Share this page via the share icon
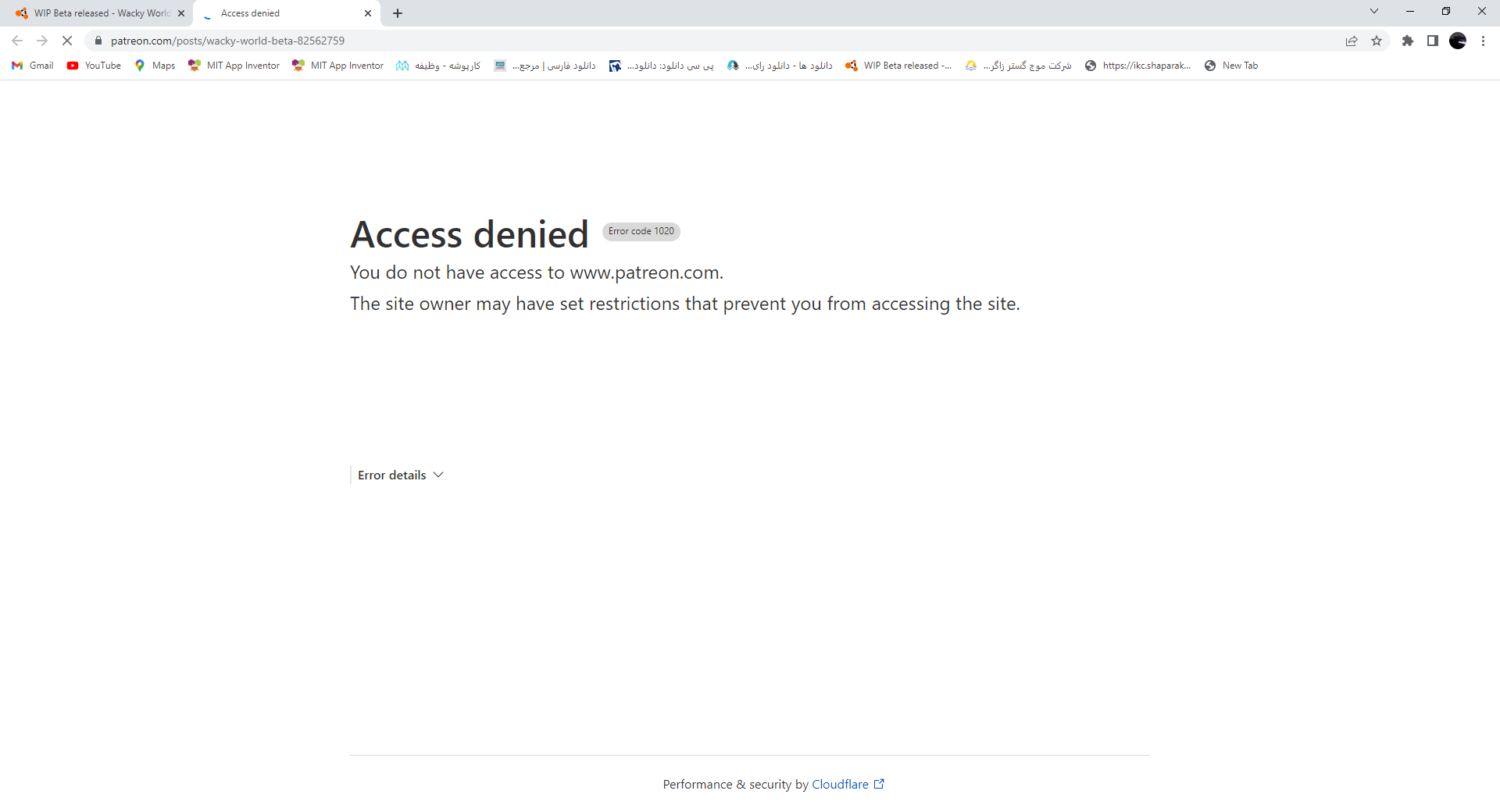This screenshot has width=1500, height=812. 1352,41
